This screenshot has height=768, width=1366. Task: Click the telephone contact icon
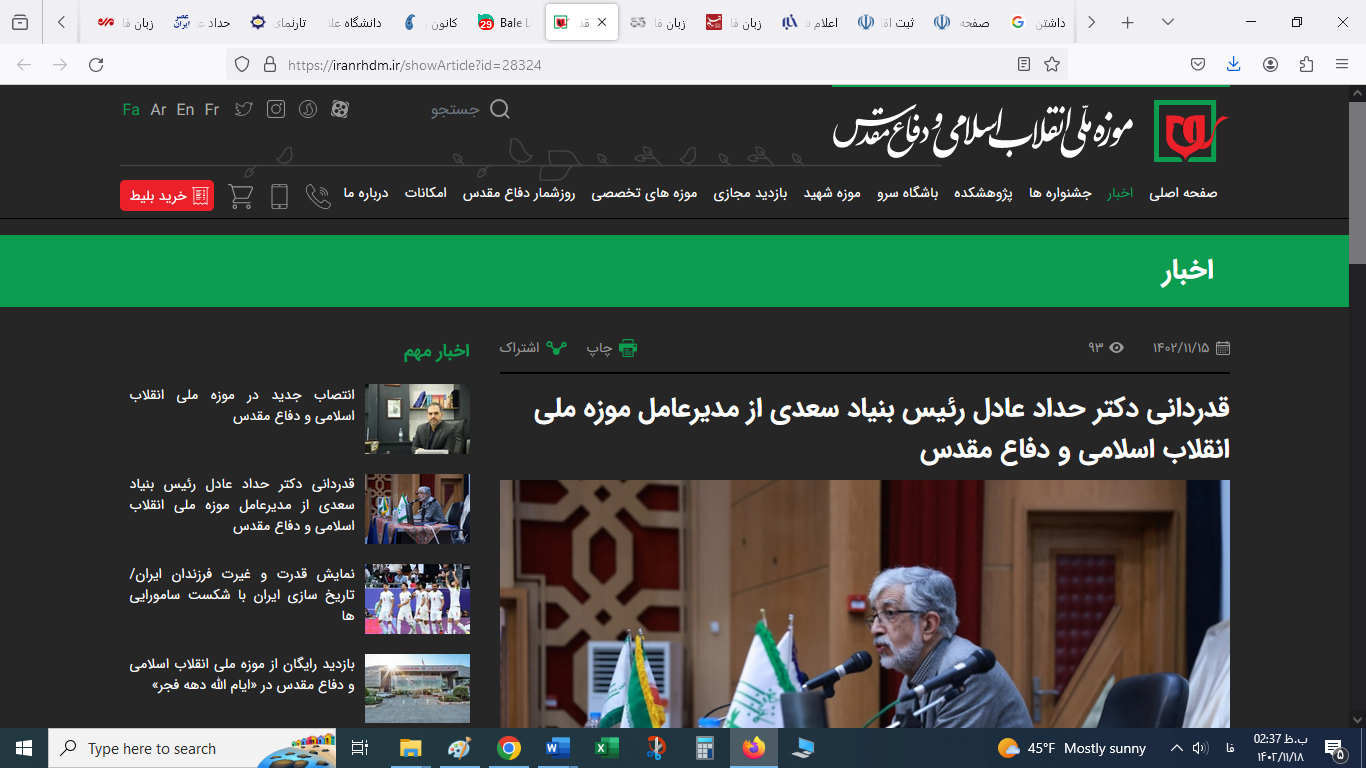pyautogui.click(x=318, y=196)
